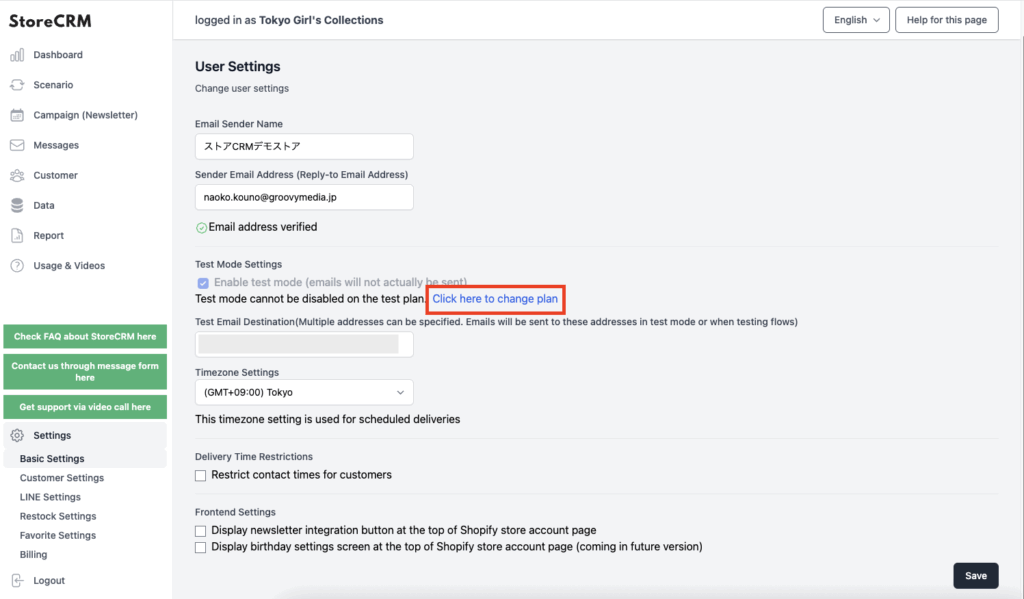Click Get support via video call button
Image resolution: width=1024 pixels, height=599 pixels.
[85, 407]
